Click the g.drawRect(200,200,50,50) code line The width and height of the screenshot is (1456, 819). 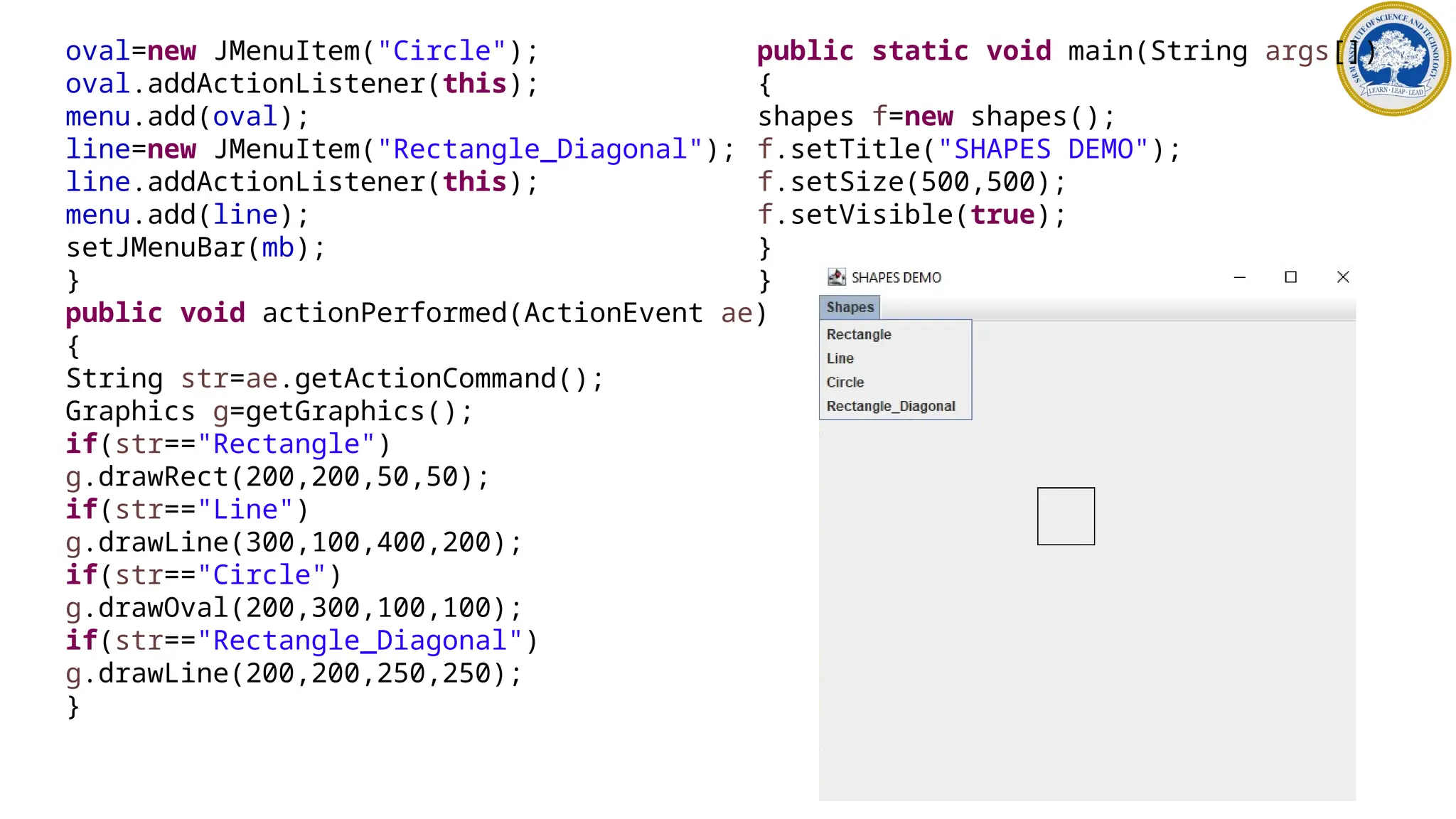[x=277, y=477]
